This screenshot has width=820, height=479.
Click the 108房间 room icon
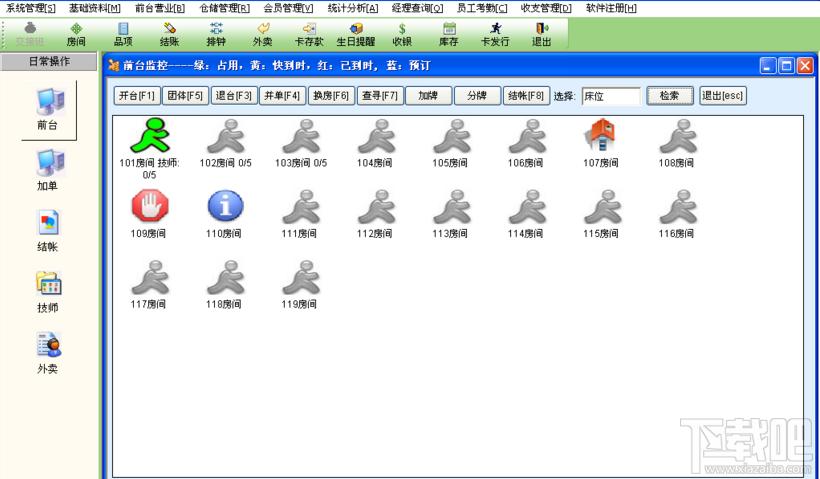[x=677, y=136]
